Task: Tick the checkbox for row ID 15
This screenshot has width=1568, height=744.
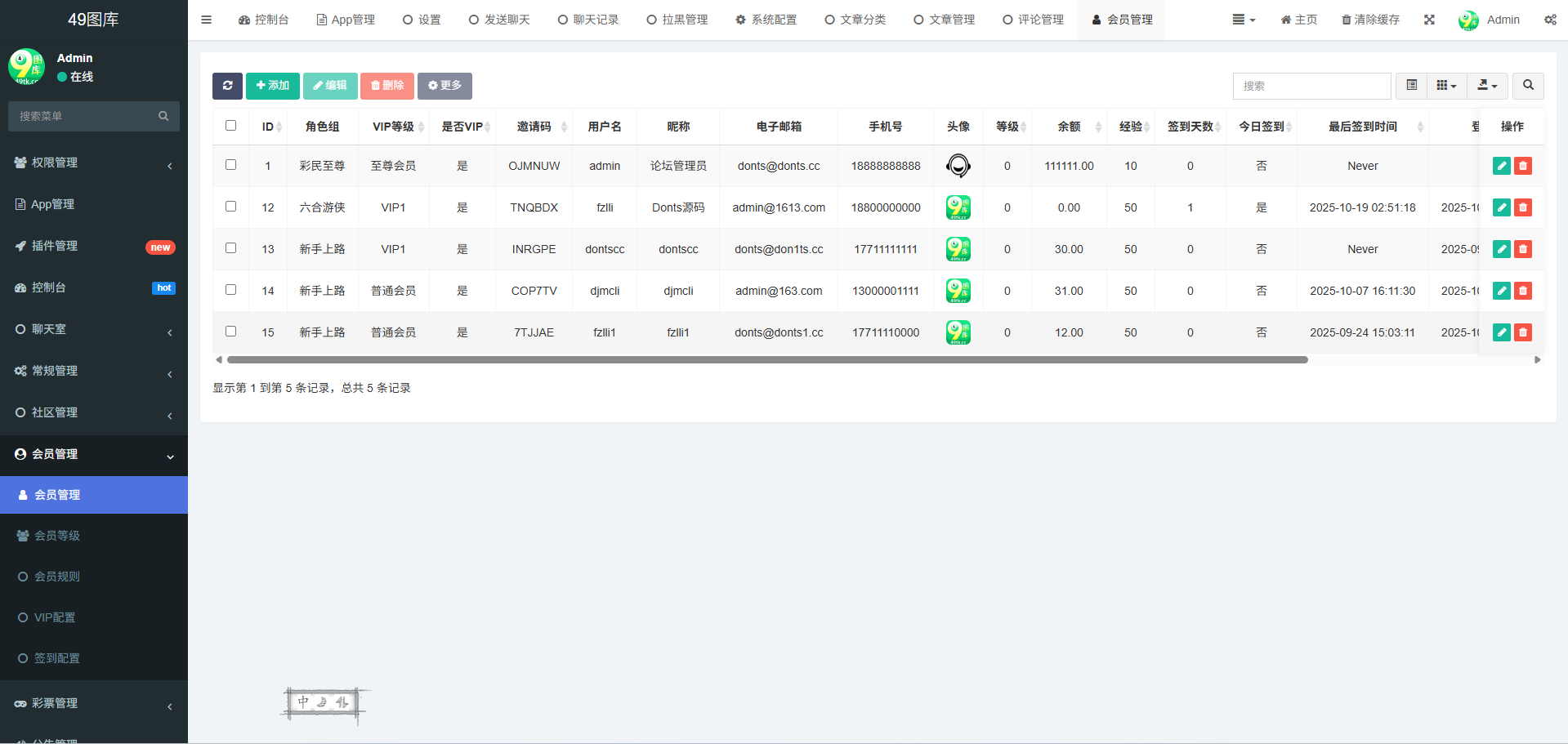Action: tap(231, 332)
